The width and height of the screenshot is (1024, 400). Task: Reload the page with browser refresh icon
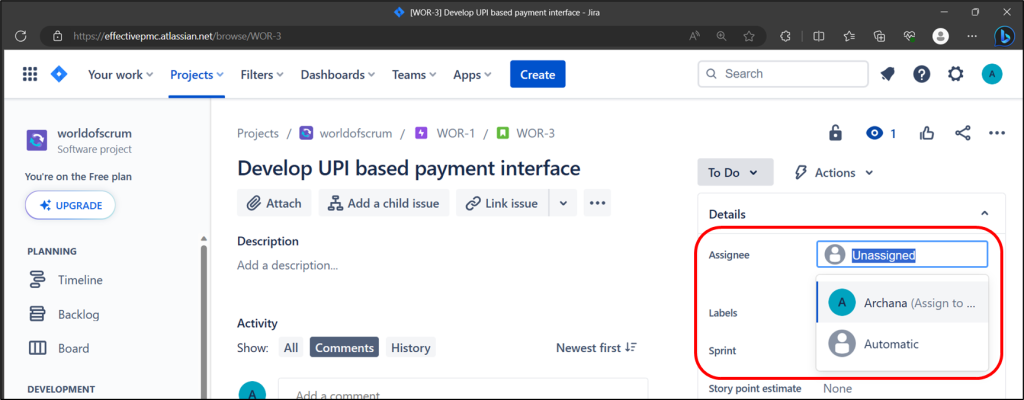21,37
